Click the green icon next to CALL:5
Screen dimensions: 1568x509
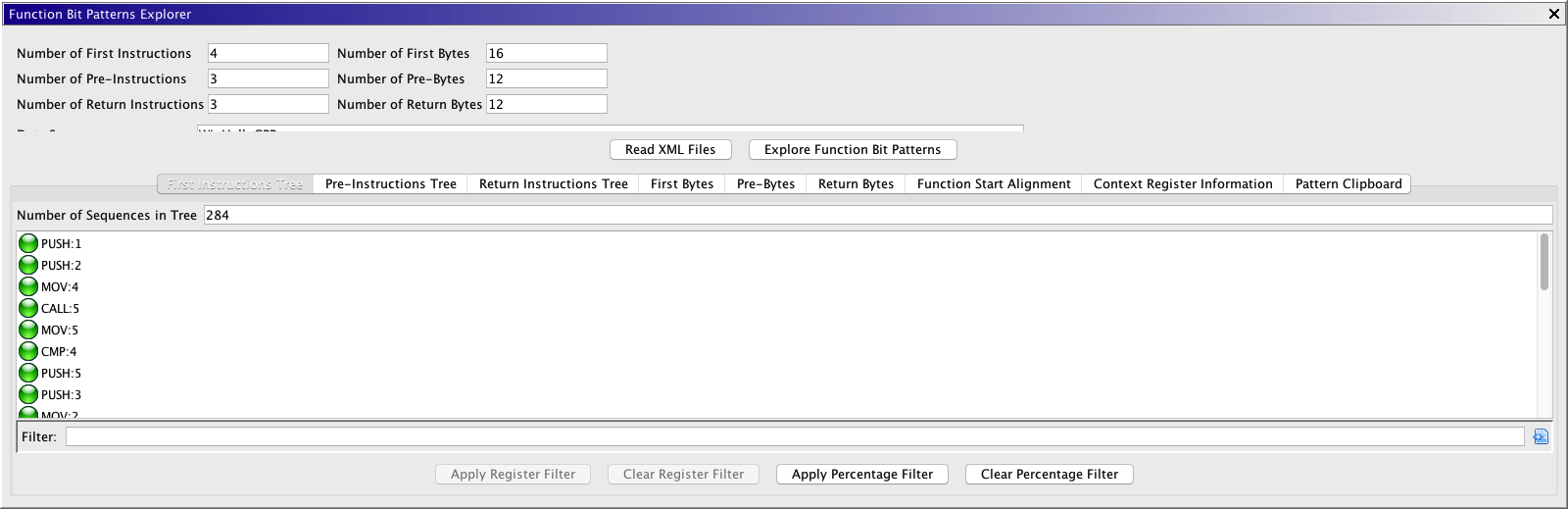(x=28, y=308)
